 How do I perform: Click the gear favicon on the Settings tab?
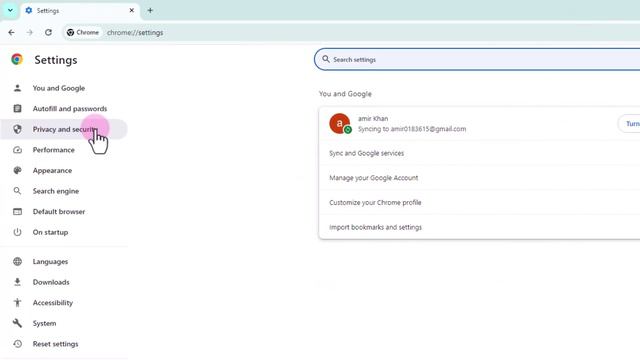(29, 11)
